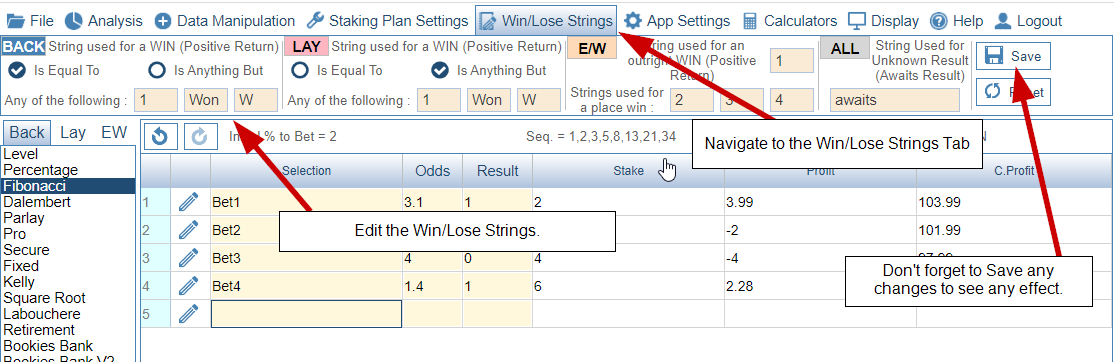This screenshot has height=362, width=1114.
Task: Switch to the EW staking tab
Action: (114, 132)
